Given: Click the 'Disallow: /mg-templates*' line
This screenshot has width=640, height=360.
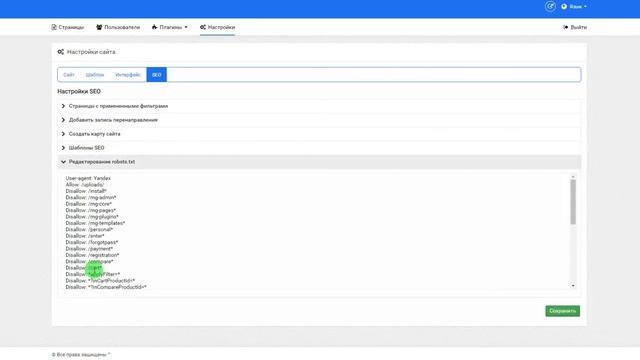Looking at the screenshot, I should 95,223.
